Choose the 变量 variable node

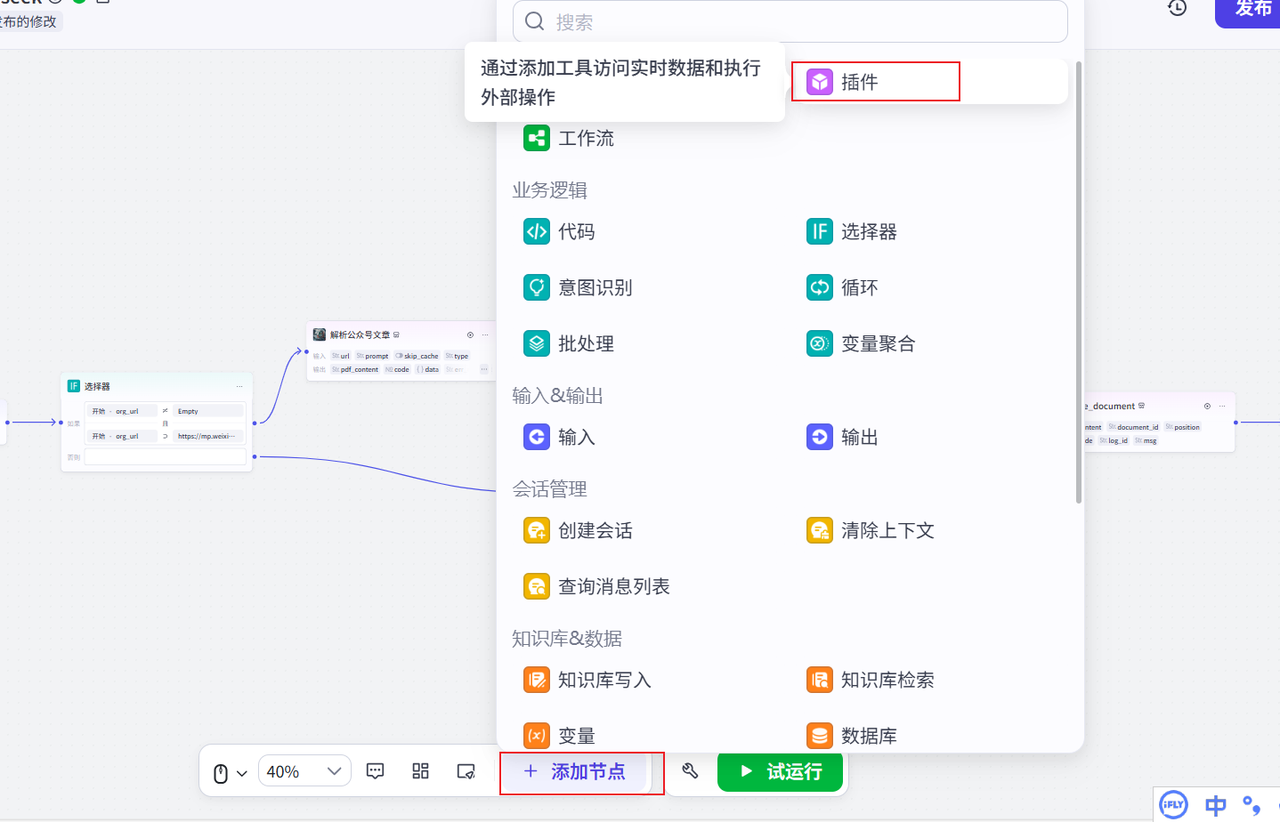click(559, 736)
